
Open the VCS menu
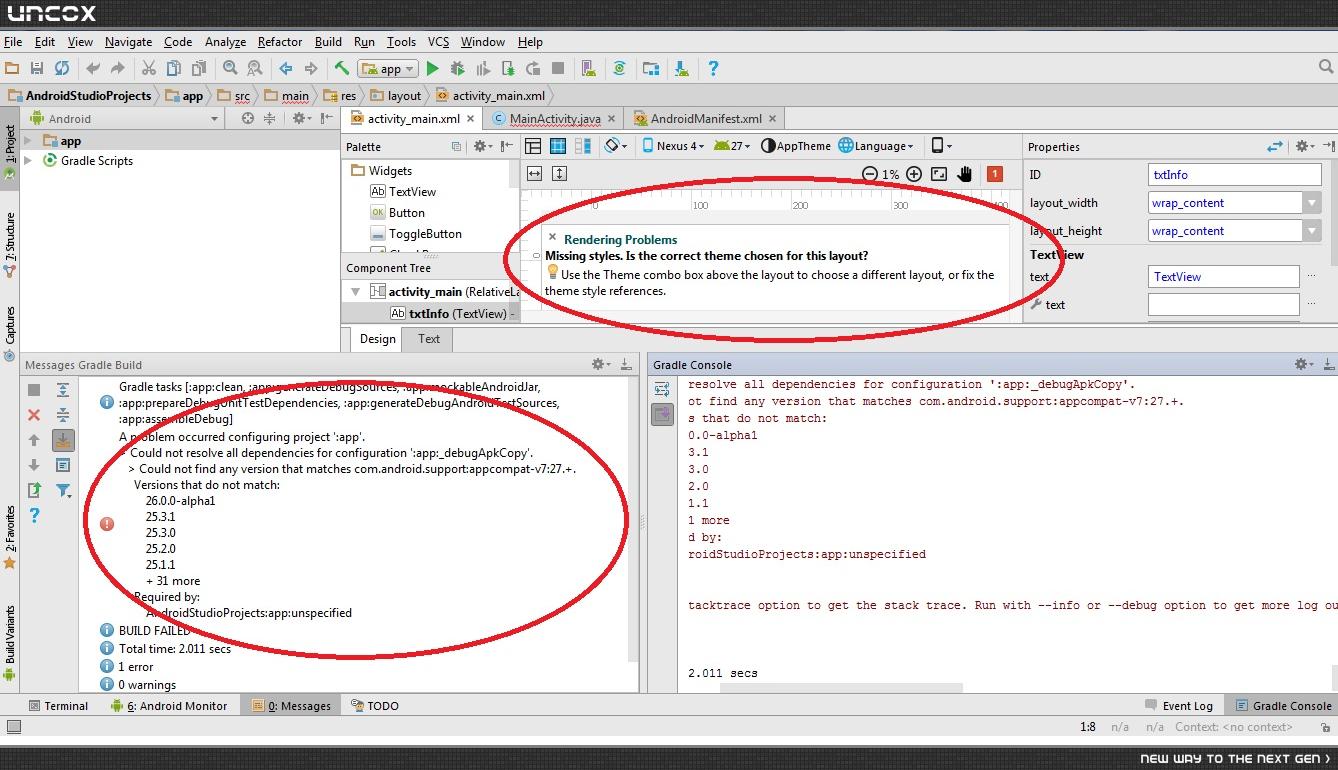click(x=438, y=42)
